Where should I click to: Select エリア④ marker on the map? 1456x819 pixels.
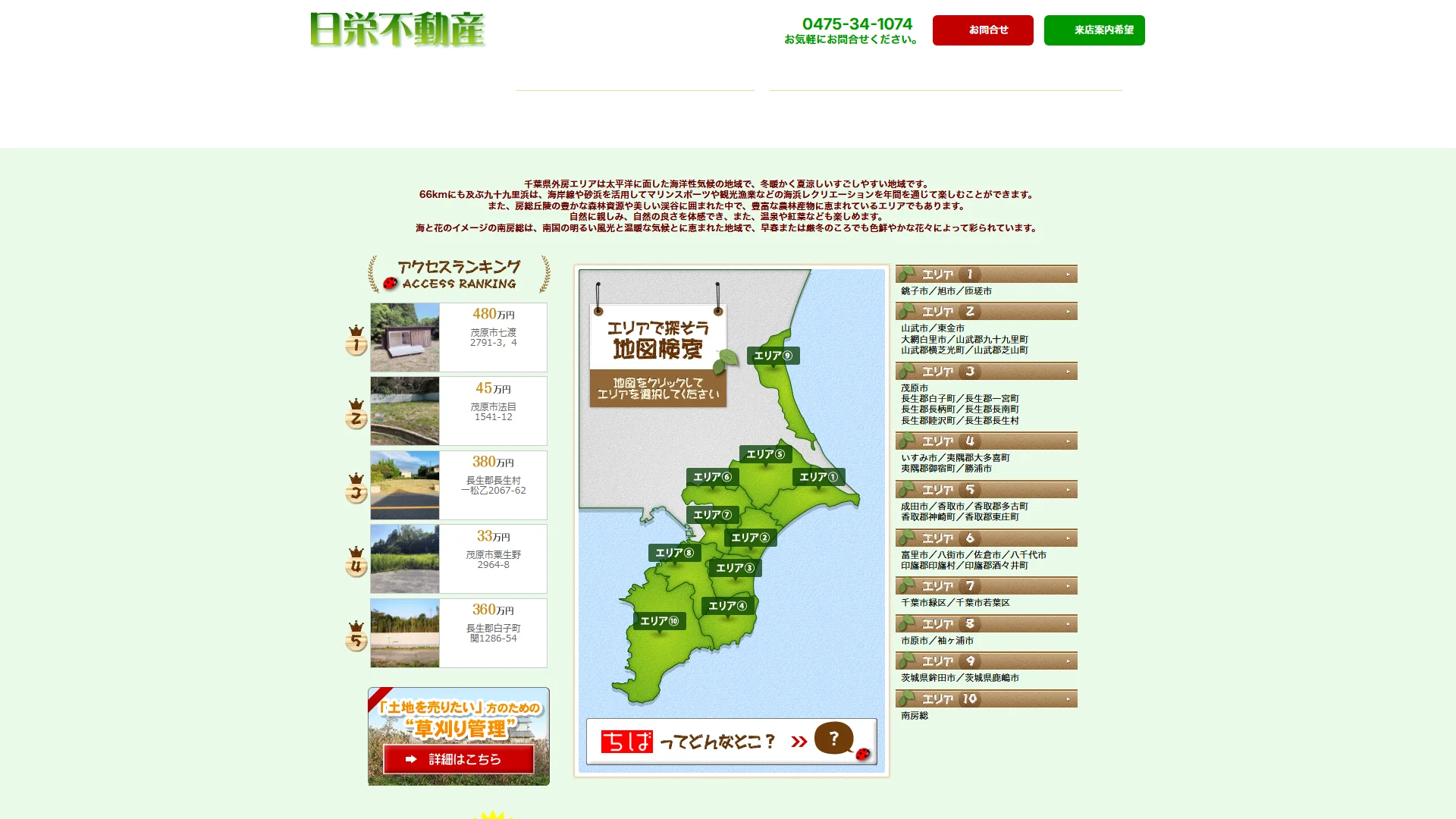pos(727,606)
